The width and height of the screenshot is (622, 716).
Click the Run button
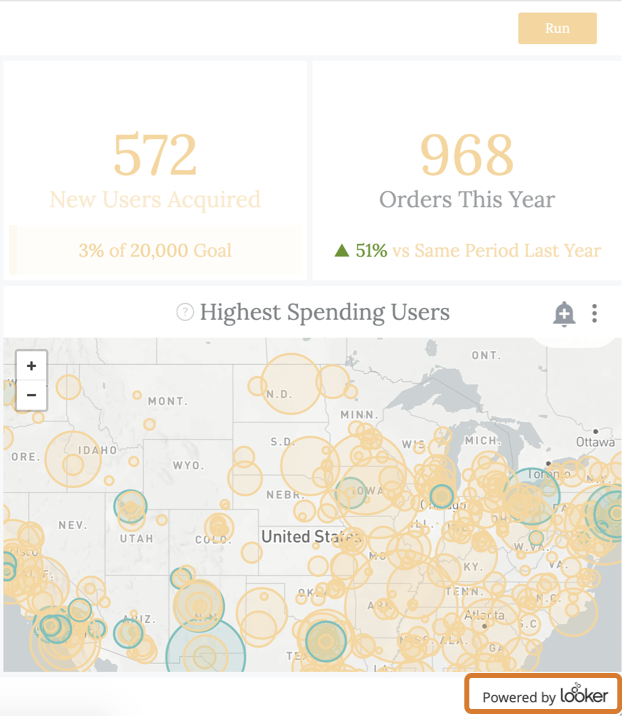pos(557,28)
